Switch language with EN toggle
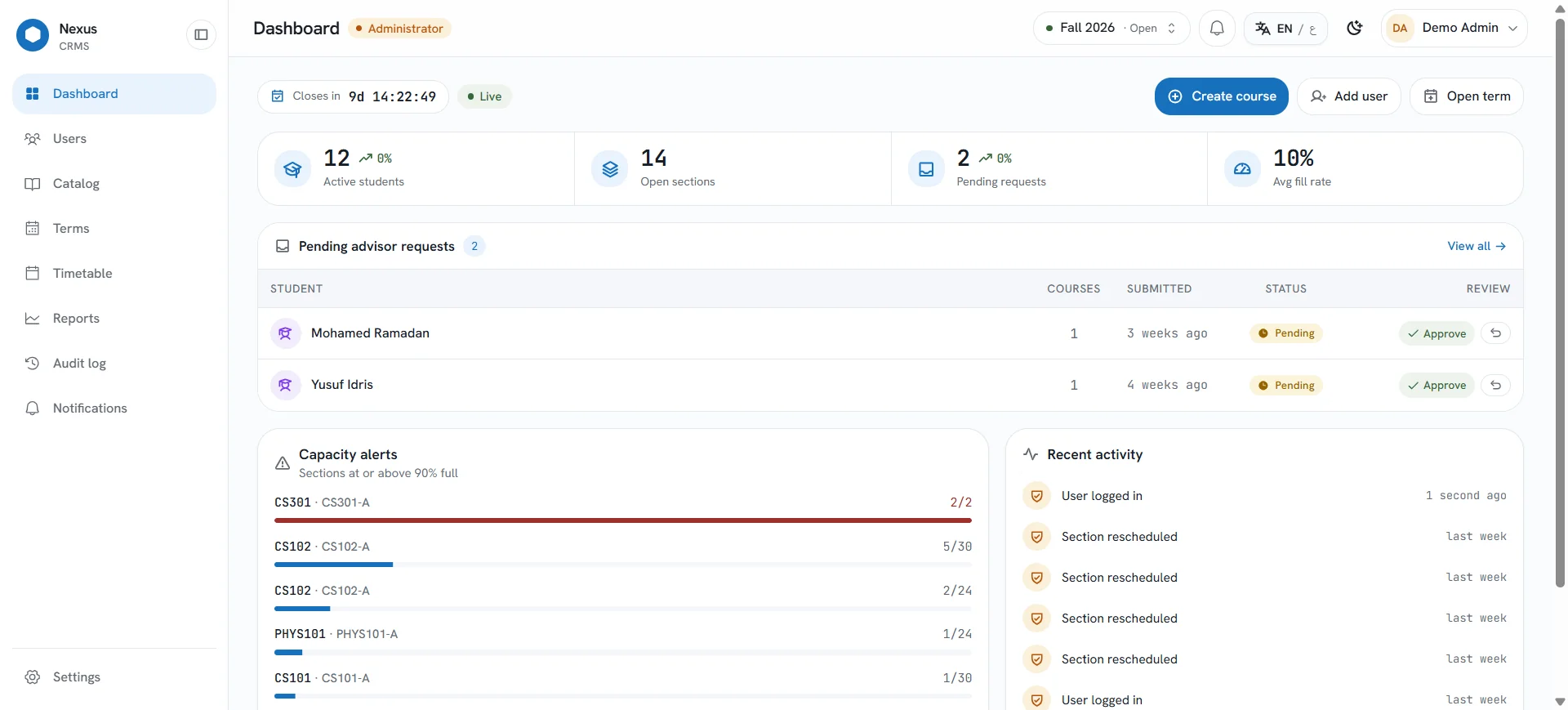Viewport: 1568px width, 710px height. pos(1285,29)
